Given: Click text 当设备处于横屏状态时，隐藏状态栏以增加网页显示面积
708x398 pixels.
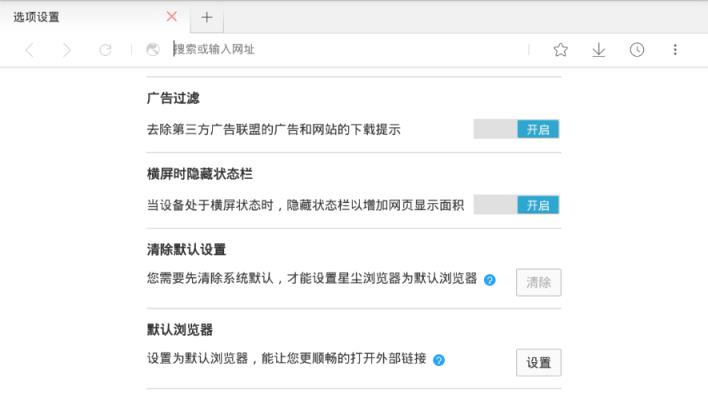Looking at the screenshot, I should 306,205.
